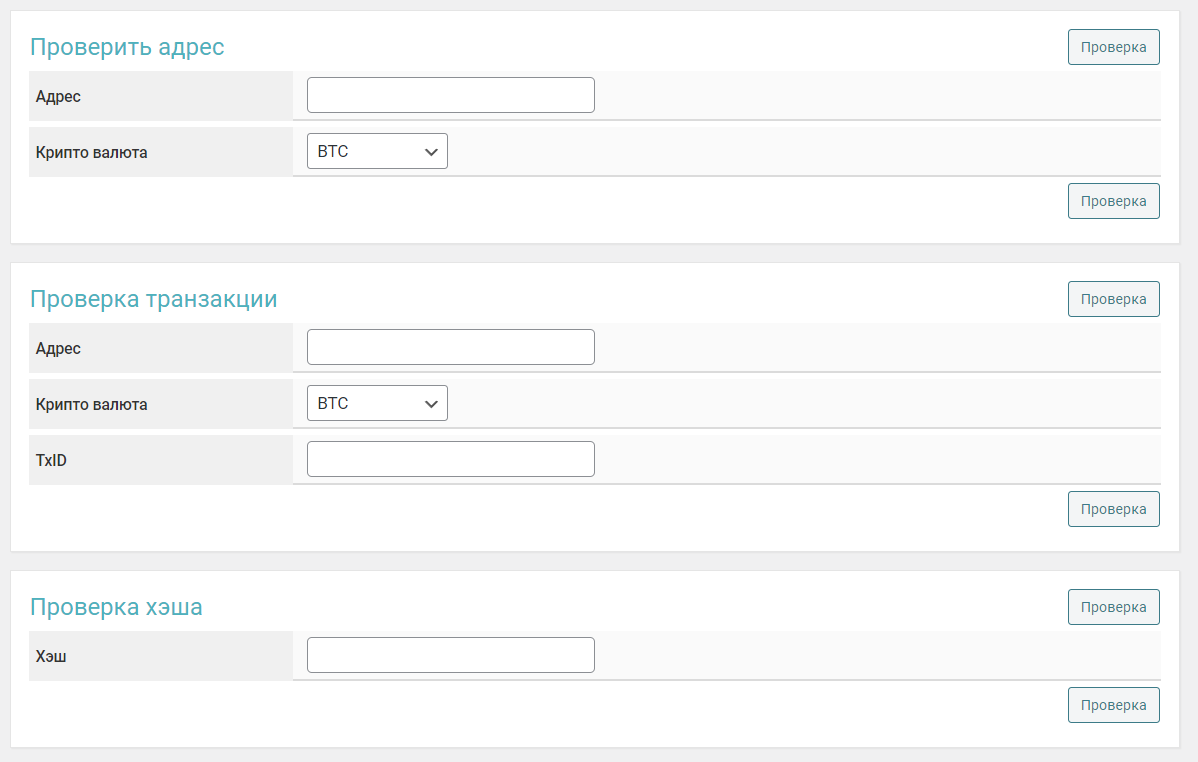Expand the Крипто валюта dropdown in the Проверка транзакции section
This screenshot has width=1198, height=762.
[x=377, y=403]
